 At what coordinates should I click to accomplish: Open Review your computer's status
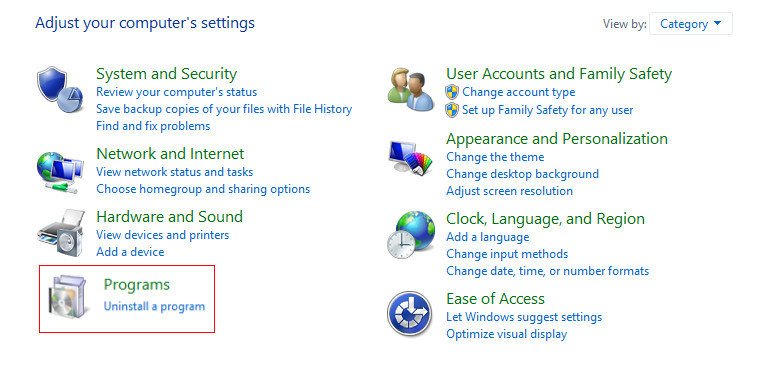coord(176,92)
